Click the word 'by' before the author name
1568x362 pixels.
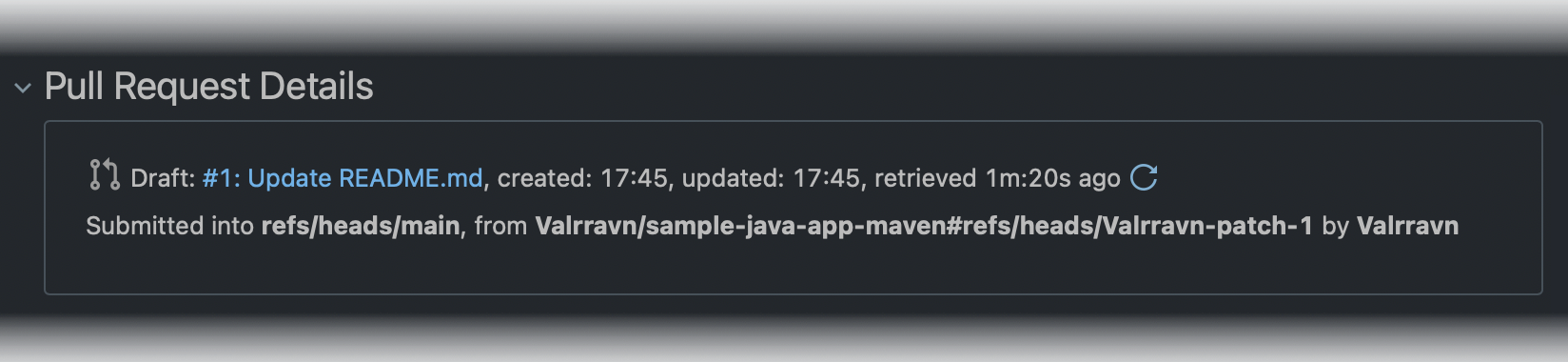coord(1335,226)
